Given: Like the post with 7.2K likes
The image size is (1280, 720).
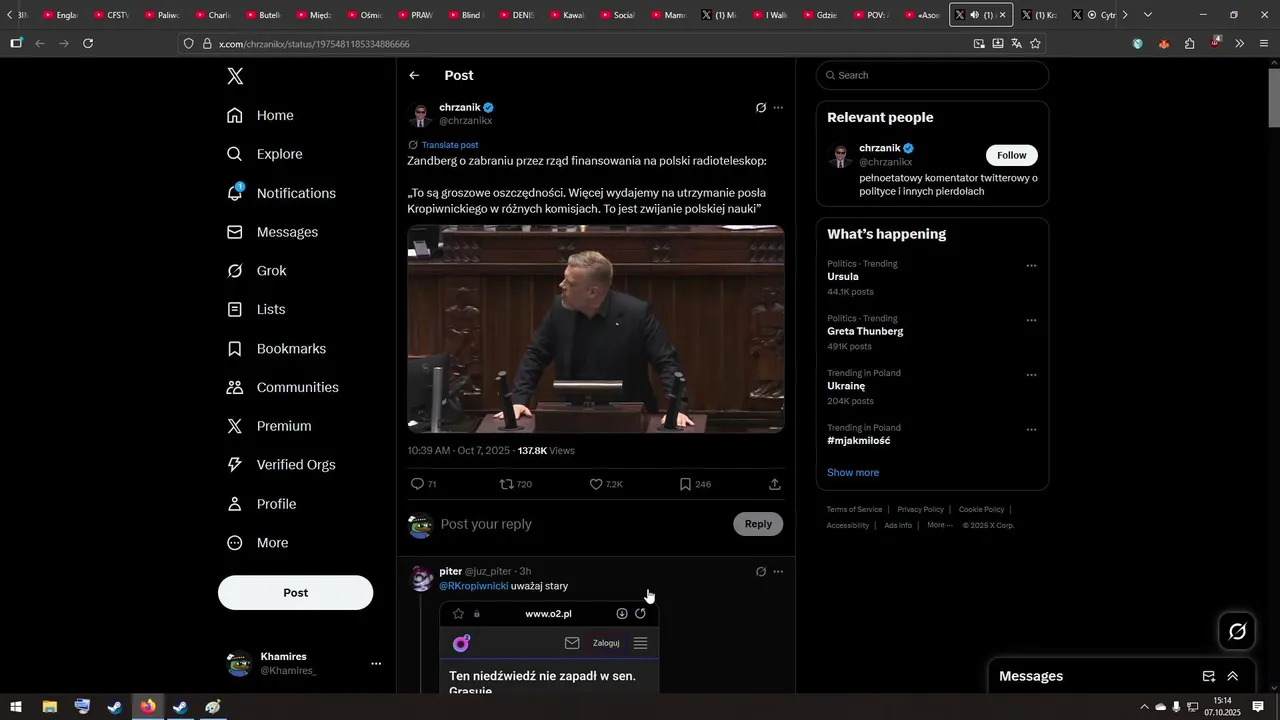Looking at the screenshot, I should 596,484.
